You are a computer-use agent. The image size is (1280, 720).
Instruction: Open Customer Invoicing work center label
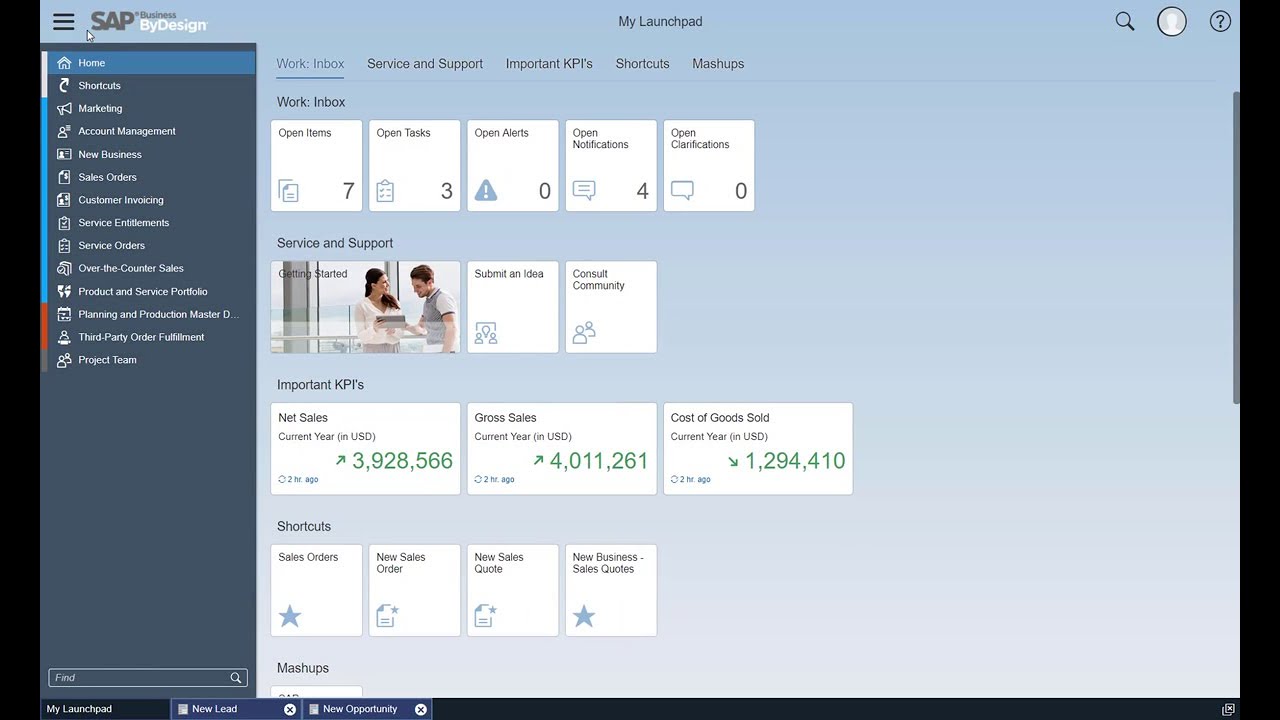(x=121, y=200)
